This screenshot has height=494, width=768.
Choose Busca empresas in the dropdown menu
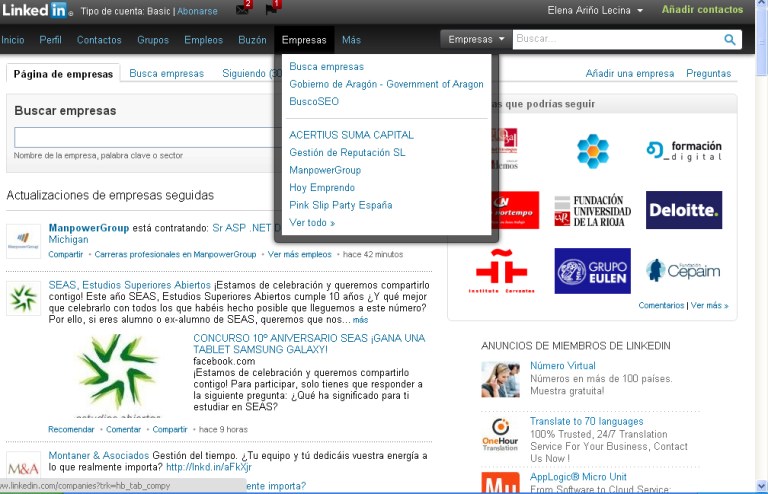tap(327, 67)
